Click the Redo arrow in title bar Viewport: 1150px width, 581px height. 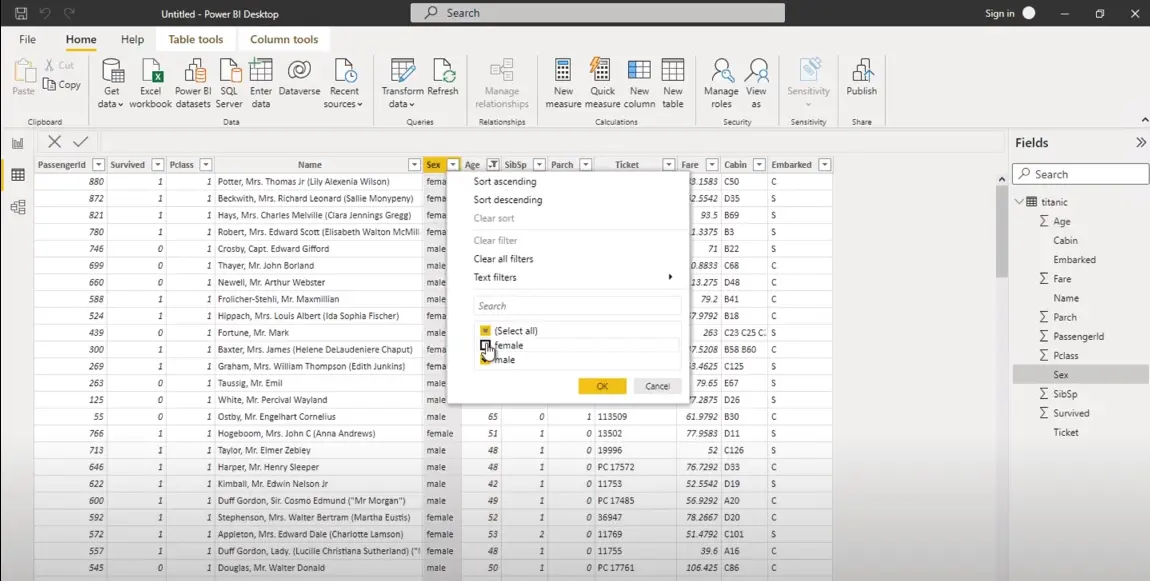pos(69,13)
